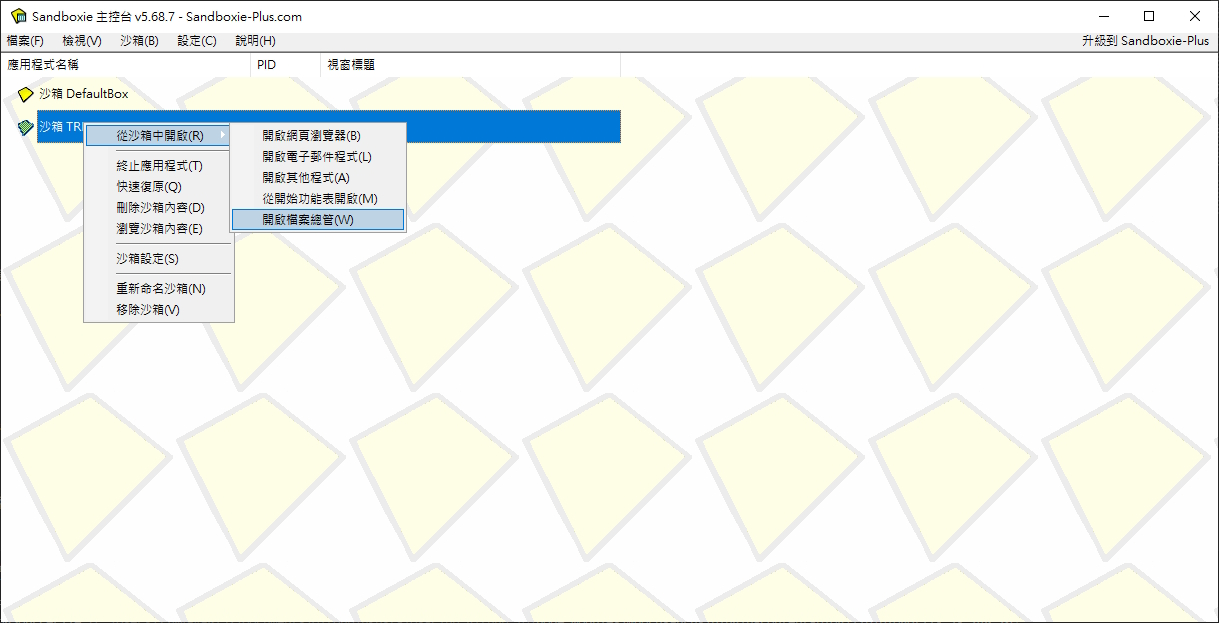Click the Sandboxie title bar app icon

pyautogui.click(x=17, y=16)
